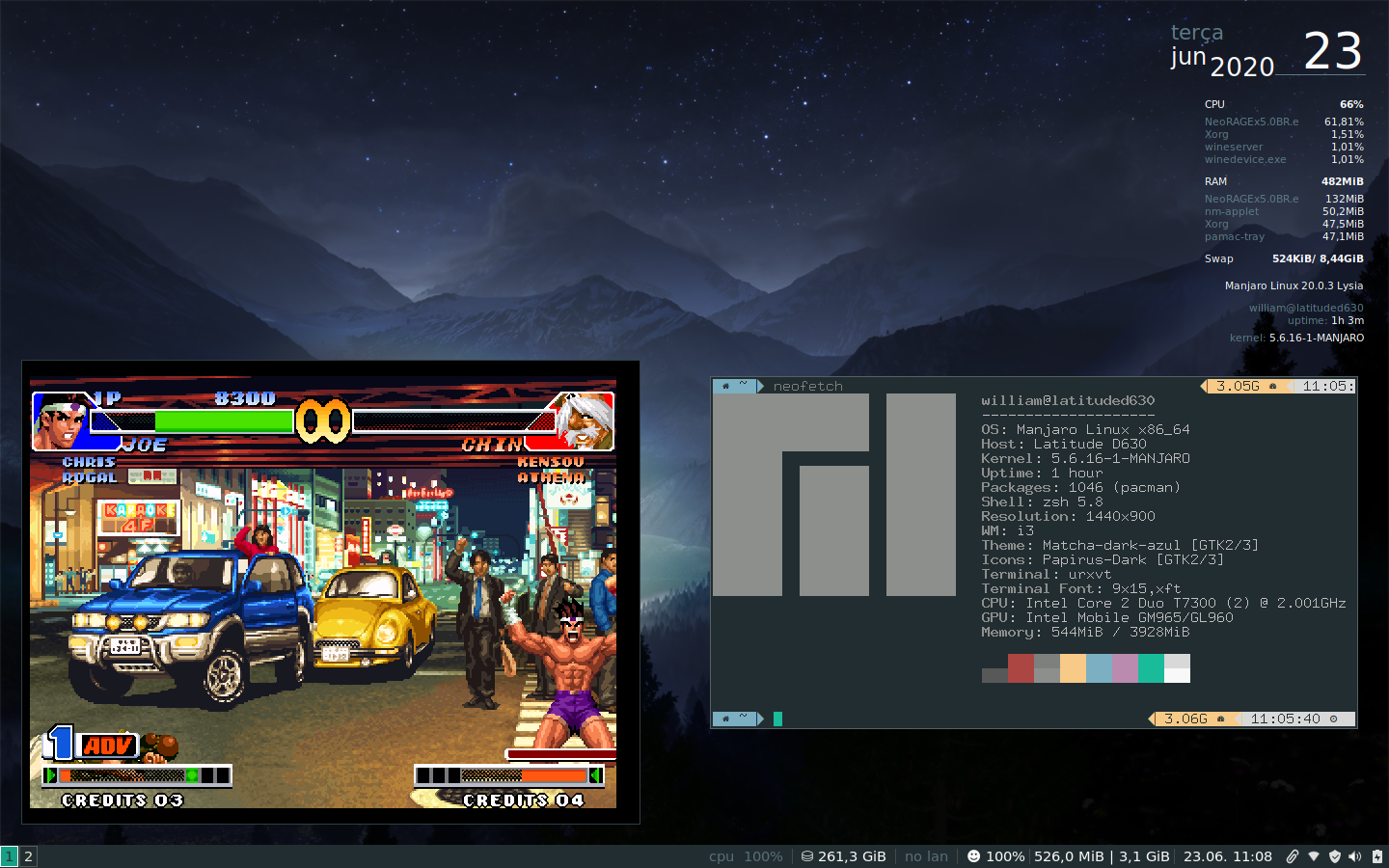Click the battery power tray icon
Screen dimensions: 1389x868
point(1376,856)
